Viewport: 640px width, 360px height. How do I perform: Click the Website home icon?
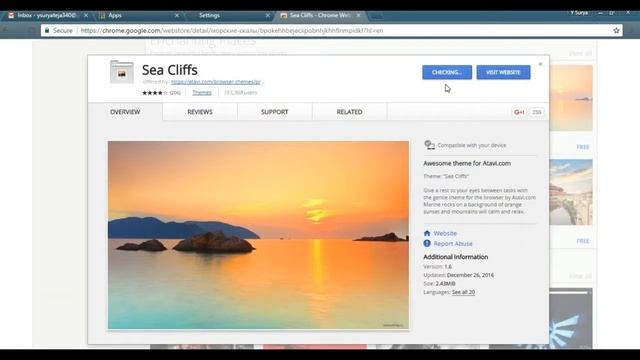[x=427, y=233]
